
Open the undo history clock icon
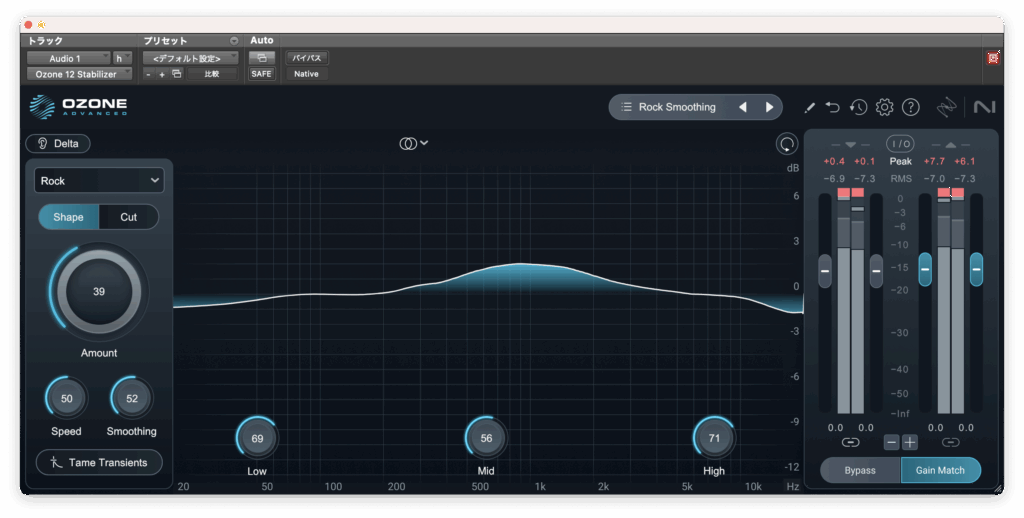[x=858, y=107]
